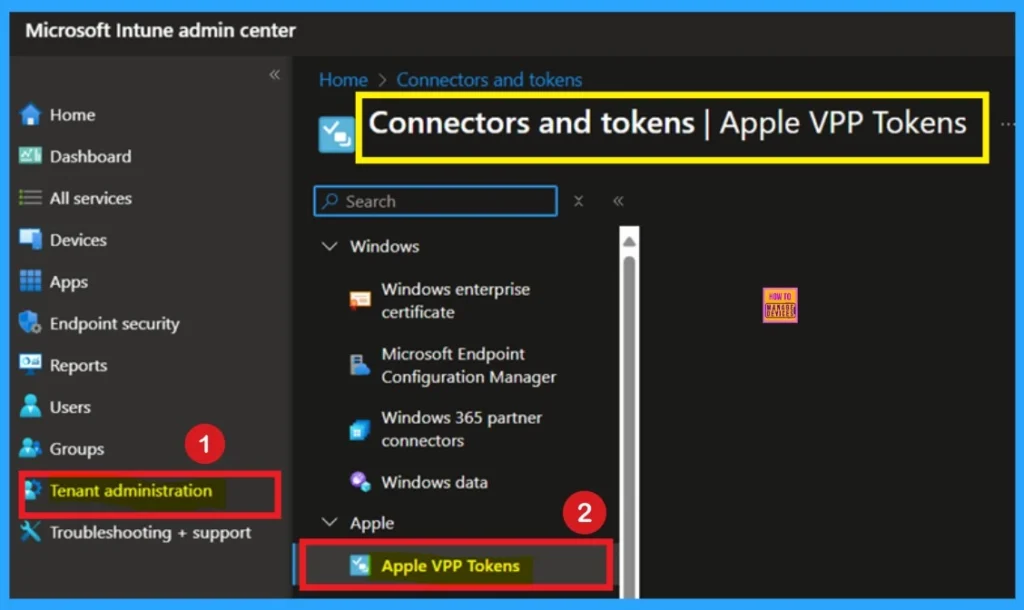1024x610 pixels.
Task: Click the Windows enterprise certificate icon
Action: (x=360, y=300)
